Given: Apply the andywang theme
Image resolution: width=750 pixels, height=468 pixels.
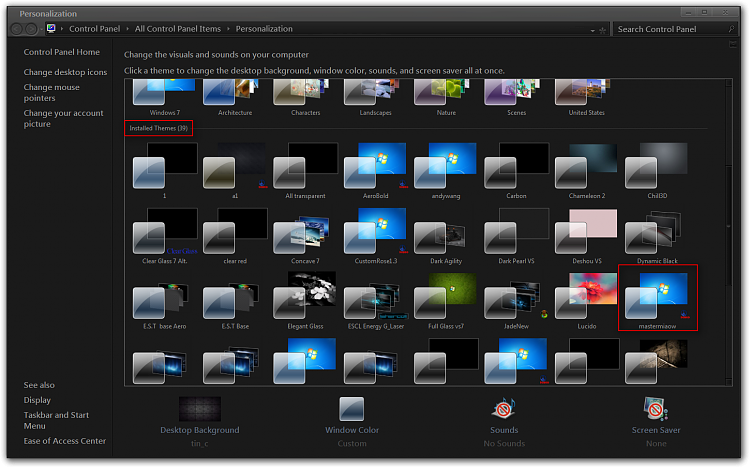Looking at the screenshot, I should point(446,170).
